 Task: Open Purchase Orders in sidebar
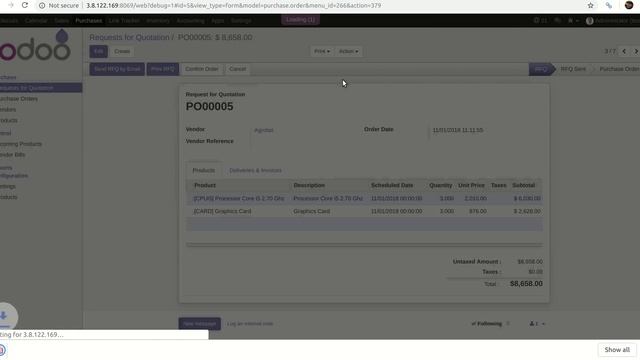coord(19,99)
